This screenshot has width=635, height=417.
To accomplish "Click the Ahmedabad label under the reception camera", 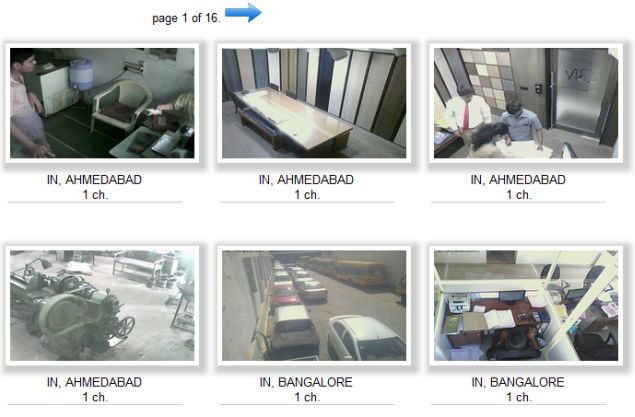I will [518, 179].
